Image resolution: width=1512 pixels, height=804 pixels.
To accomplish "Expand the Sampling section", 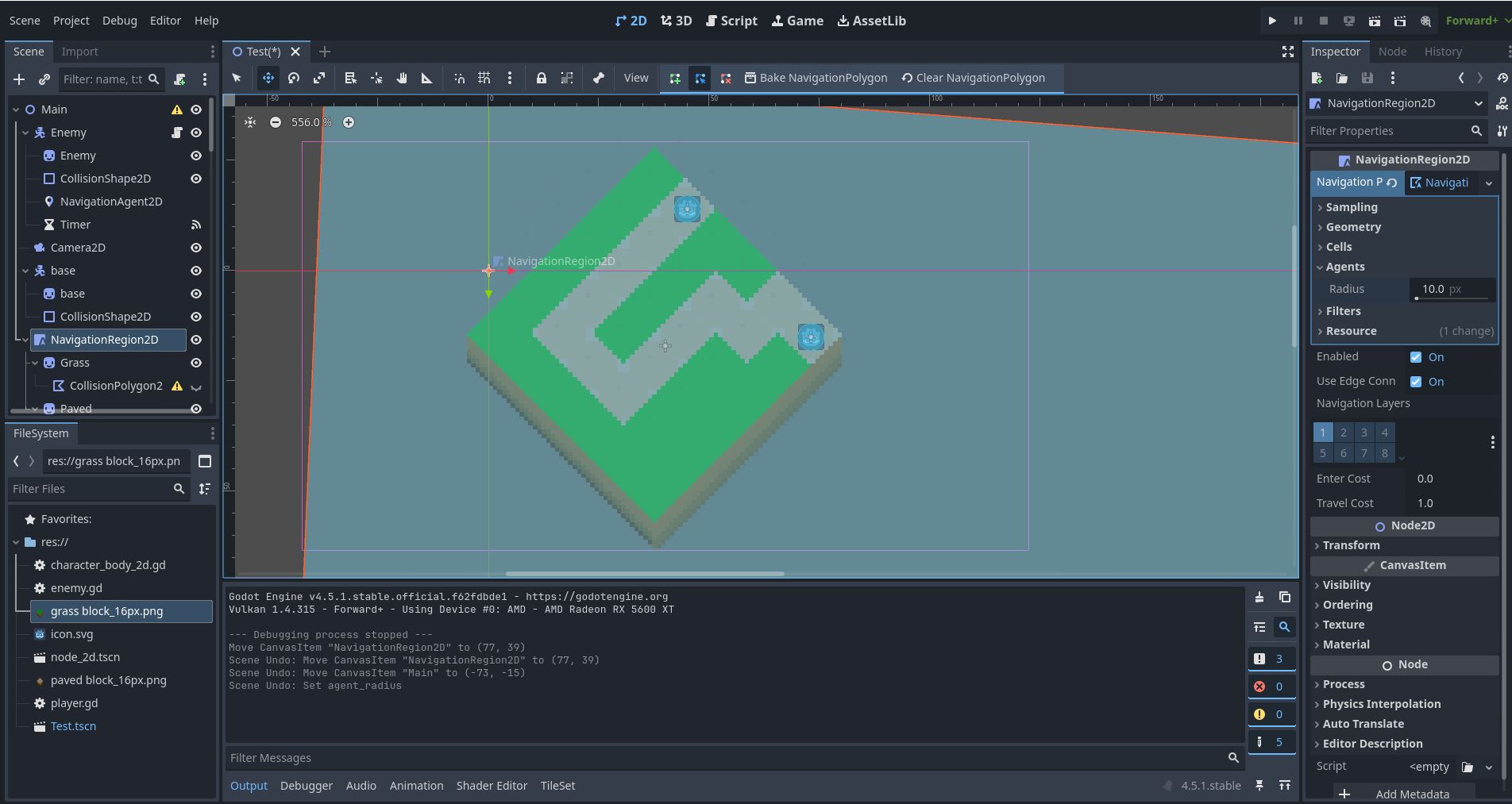I will pos(1352,207).
